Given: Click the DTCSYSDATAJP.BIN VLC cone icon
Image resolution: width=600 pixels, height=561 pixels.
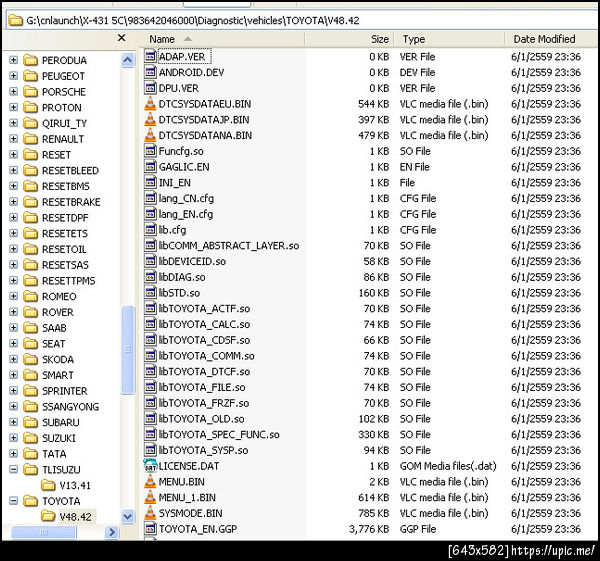Looking at the screenshot, I should click(151, 119).
